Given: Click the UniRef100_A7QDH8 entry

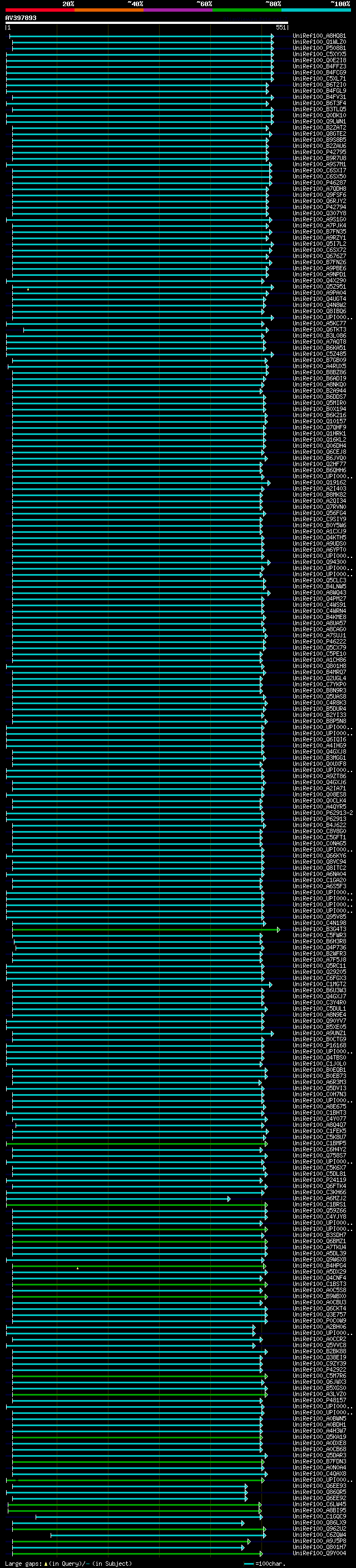Looking at the screenshot, I should [319, 189].
